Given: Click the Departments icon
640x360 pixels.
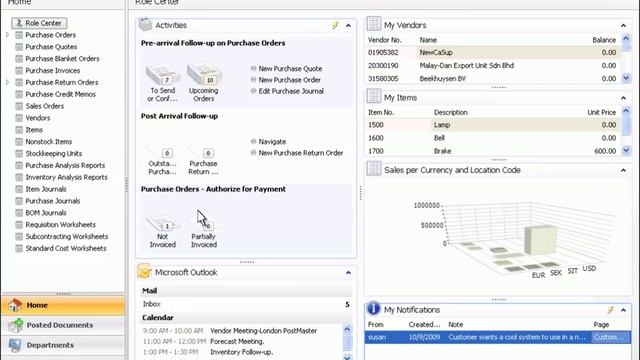Looking at the screenshot, I should [x=15, y=345].
